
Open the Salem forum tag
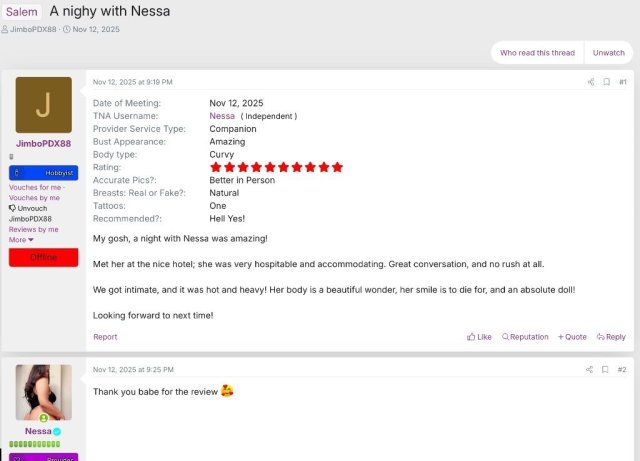tap(22, 12)
